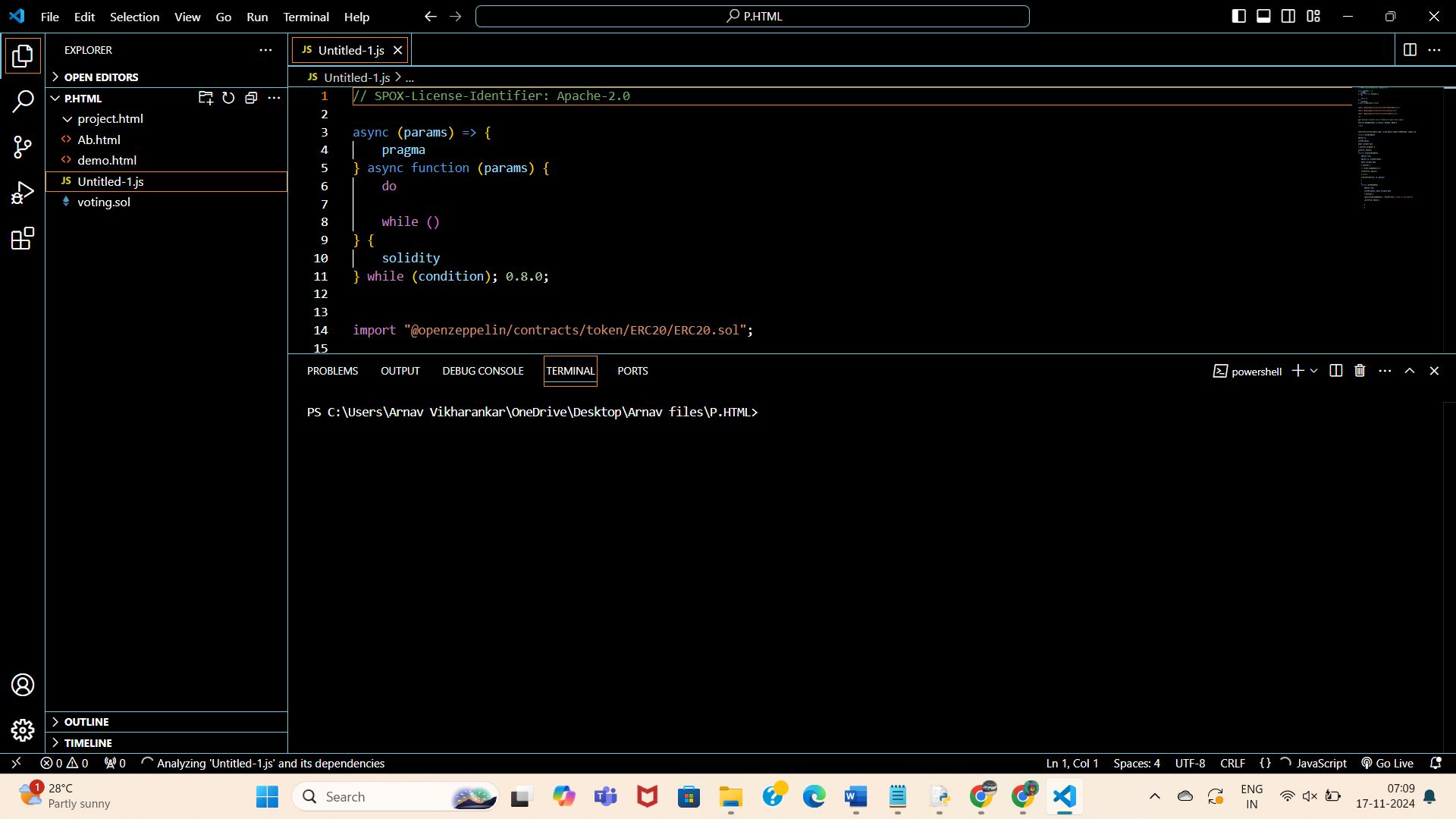Toggle the bottom panel visibility
The image size is (1456, 819).
pos(1263,16)
